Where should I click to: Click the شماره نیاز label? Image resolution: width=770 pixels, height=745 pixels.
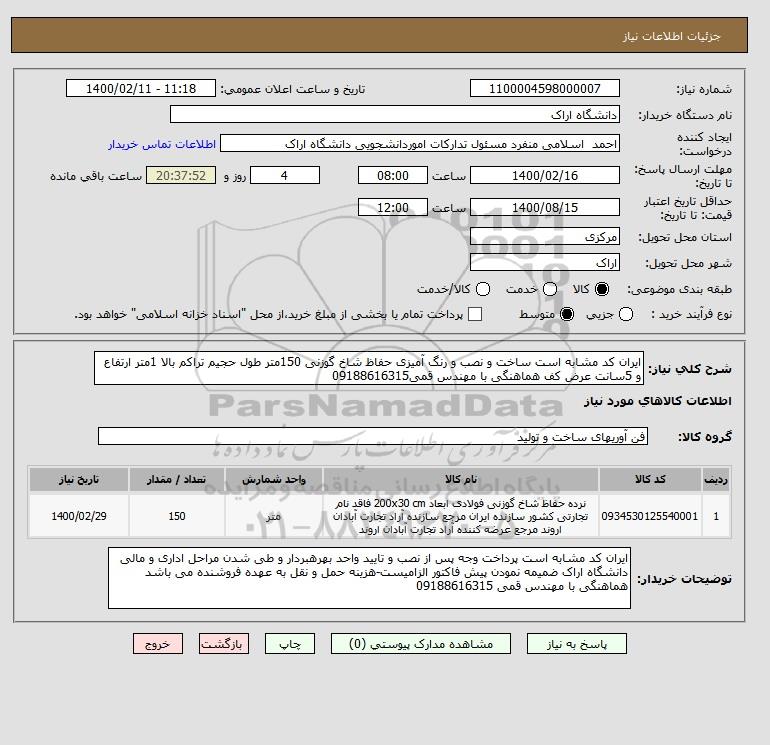coord(704,89)
